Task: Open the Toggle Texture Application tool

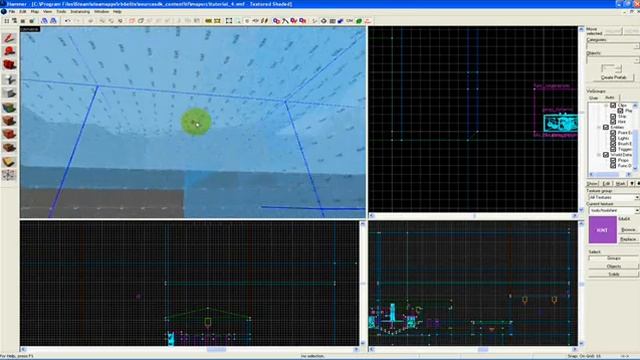Action: pyautogui.click(x=9, y=107)
